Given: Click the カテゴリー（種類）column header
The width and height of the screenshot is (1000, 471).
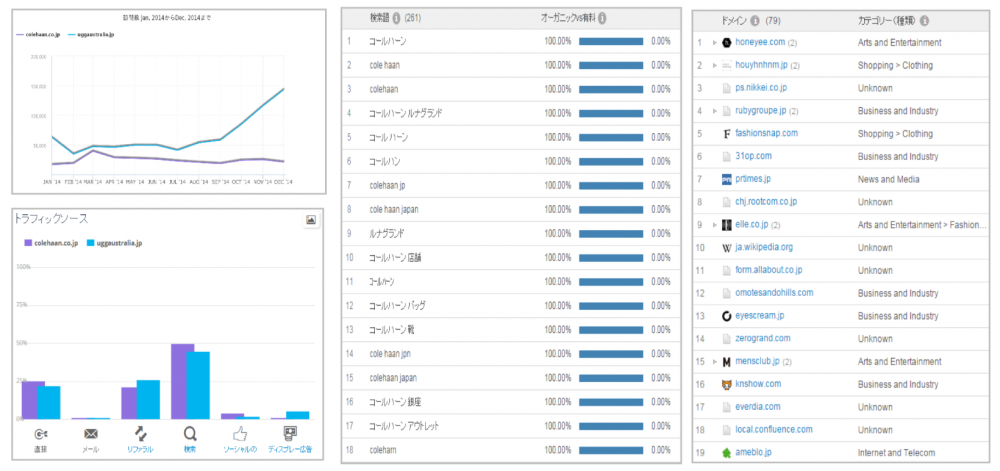Looking at the screenshot, I should (886, 21).
